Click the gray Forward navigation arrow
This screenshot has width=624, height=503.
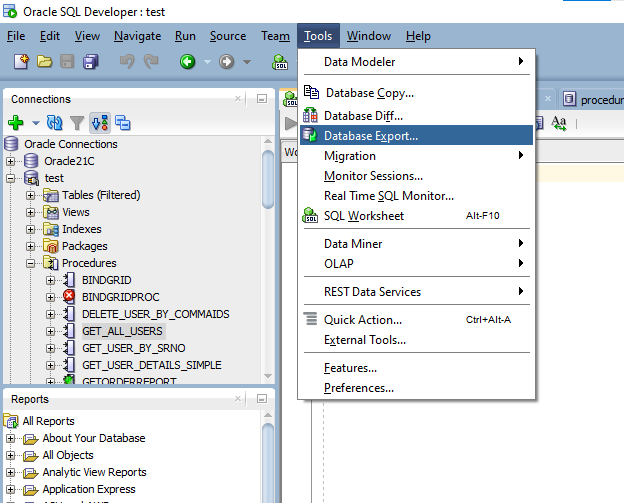click(226, 62)
